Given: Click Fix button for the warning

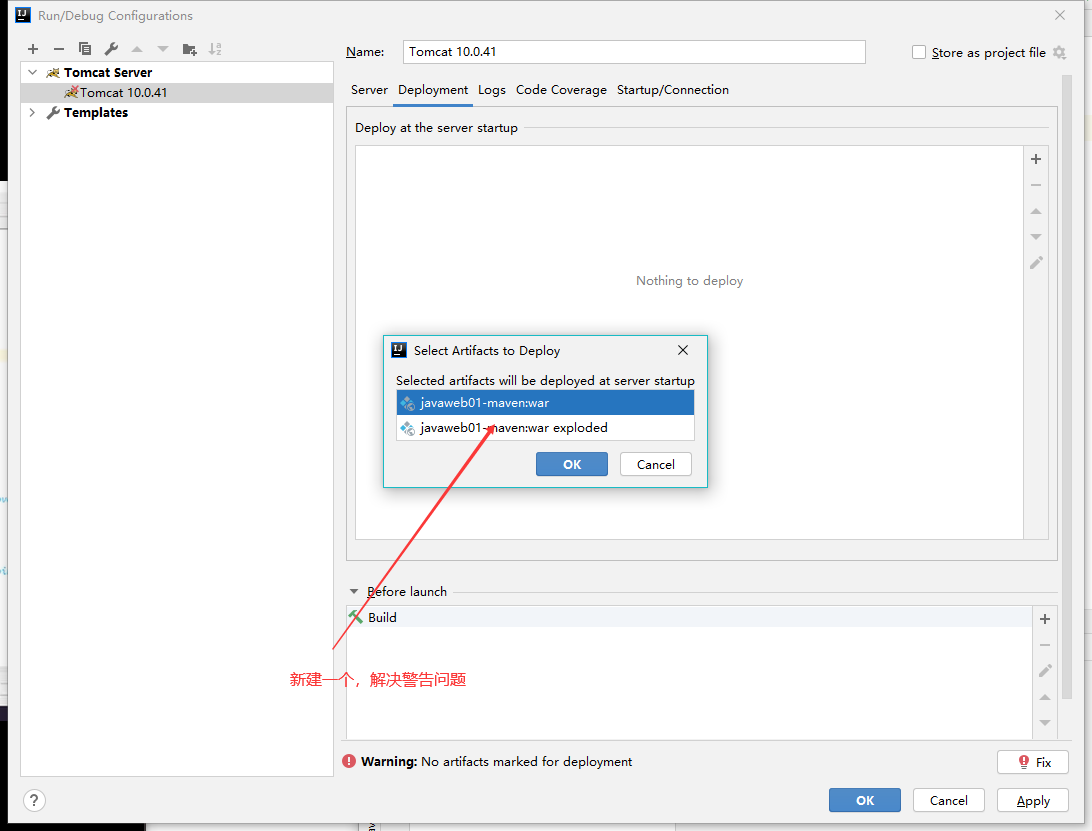Looking at the screenshot, I should click(x=1034, y=762).
